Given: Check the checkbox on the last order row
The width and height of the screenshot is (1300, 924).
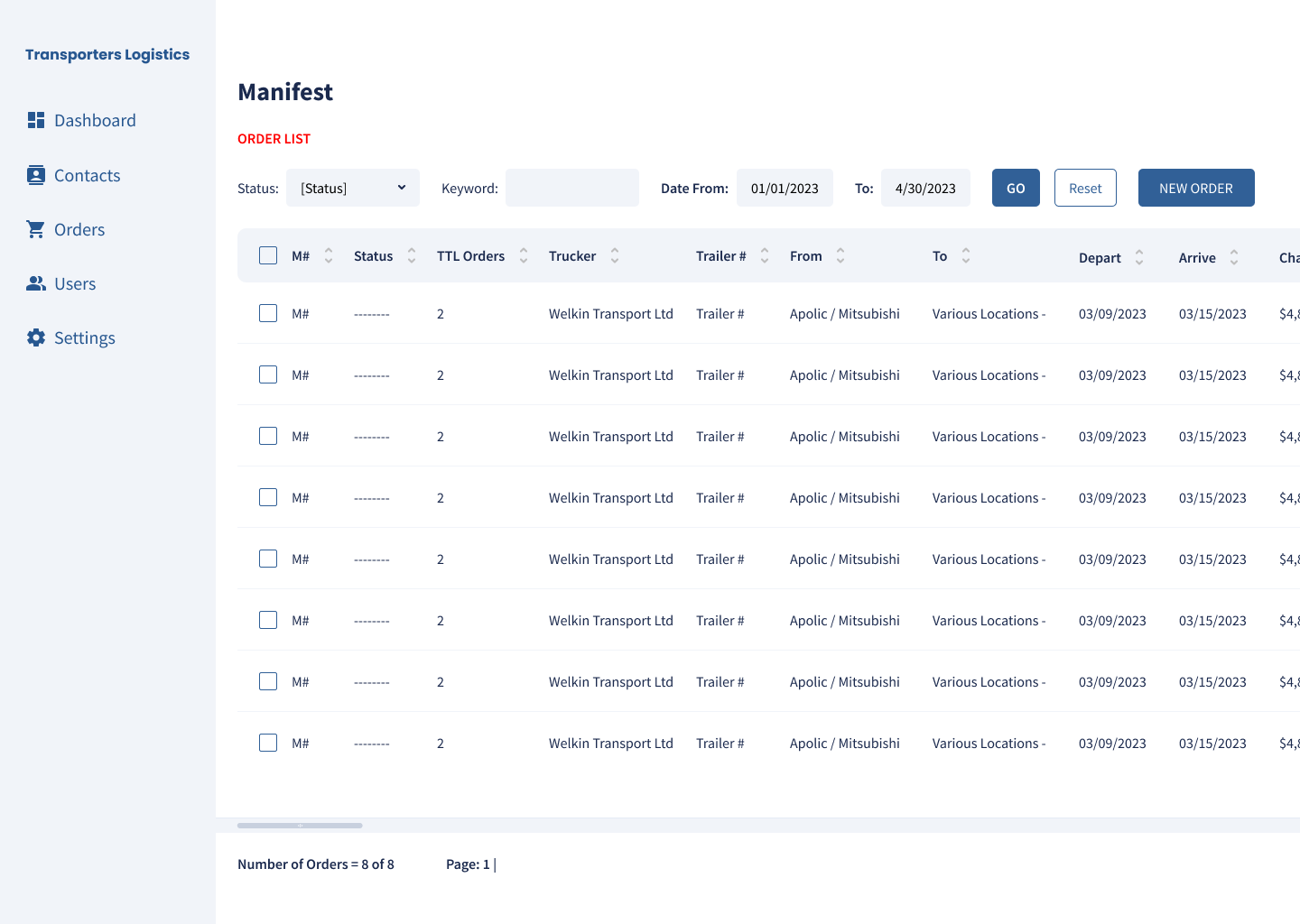Looking at the screenshot, I should (x=268, y=743).
